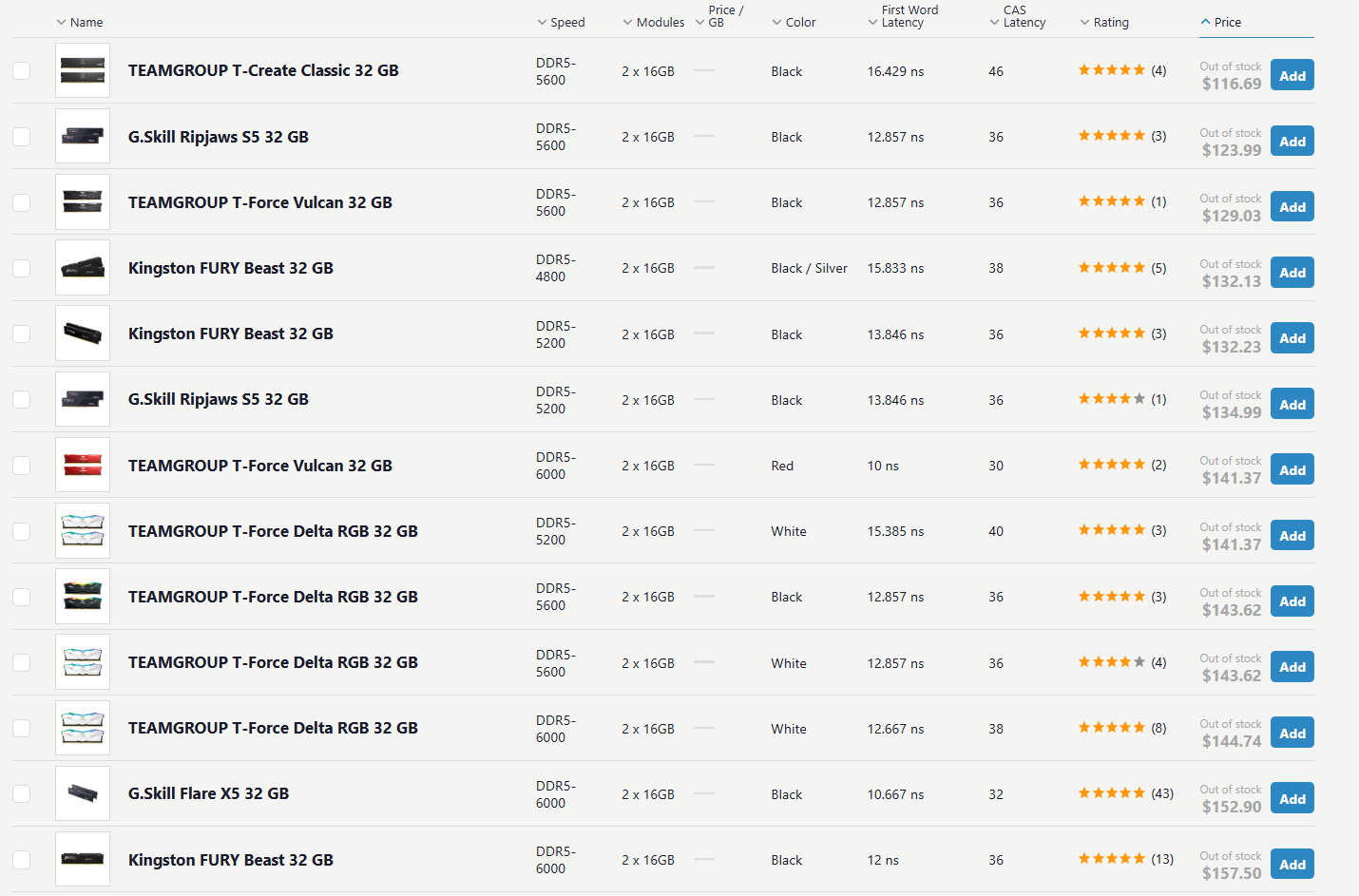Click the CAS latency value 46
The width and height of the screenshot is (1359, 896).
point(996,71)
